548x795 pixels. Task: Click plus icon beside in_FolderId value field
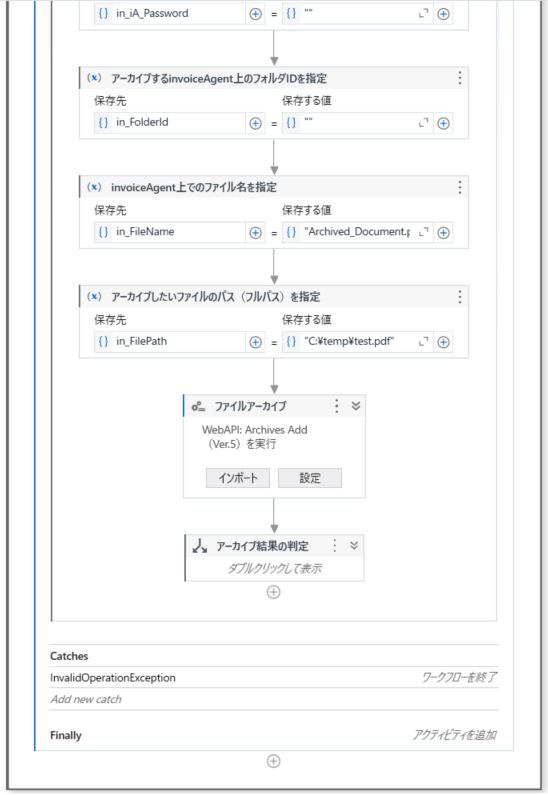[444, 123]
